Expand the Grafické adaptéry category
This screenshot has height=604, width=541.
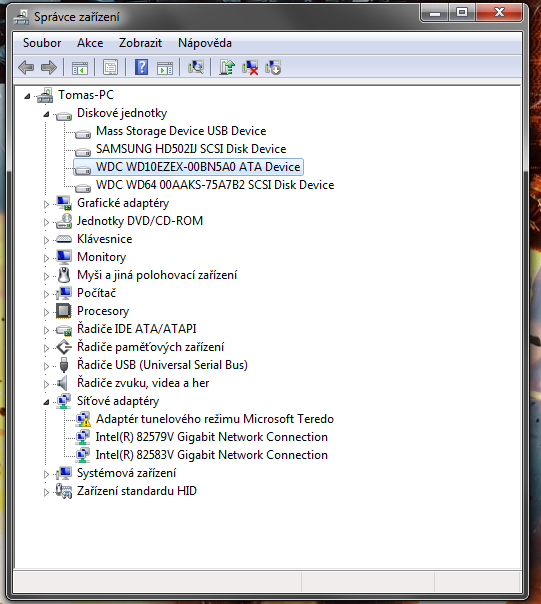coord(46,204)
